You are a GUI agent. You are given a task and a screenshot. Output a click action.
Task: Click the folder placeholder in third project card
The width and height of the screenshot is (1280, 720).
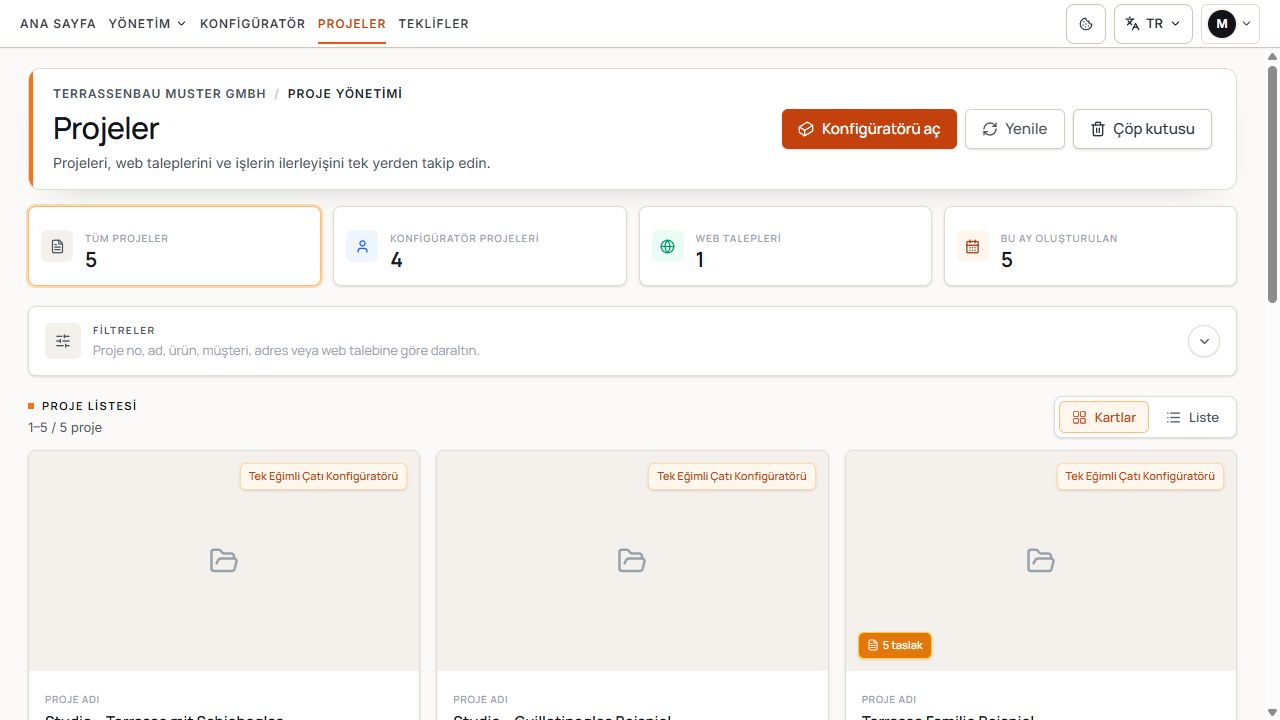pyautogui.click(x=1041, y=560)
